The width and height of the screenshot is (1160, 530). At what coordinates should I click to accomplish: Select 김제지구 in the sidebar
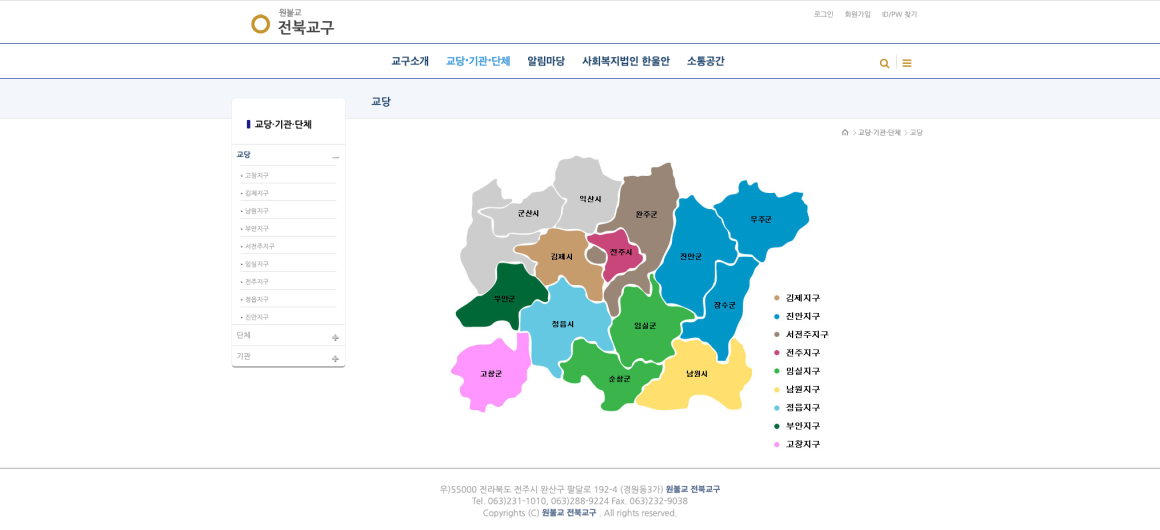[257, 193]
